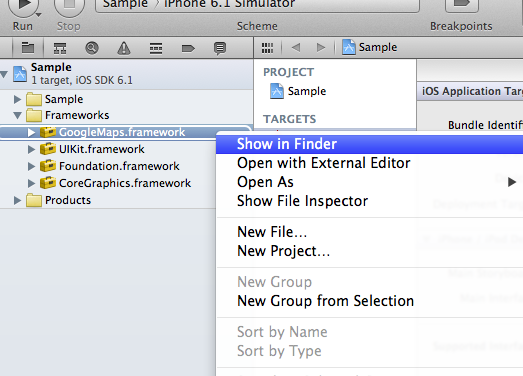The image size is (523, 376).
Task: Open the Log navigator speech bubble icon
Action: coord(220,48)
